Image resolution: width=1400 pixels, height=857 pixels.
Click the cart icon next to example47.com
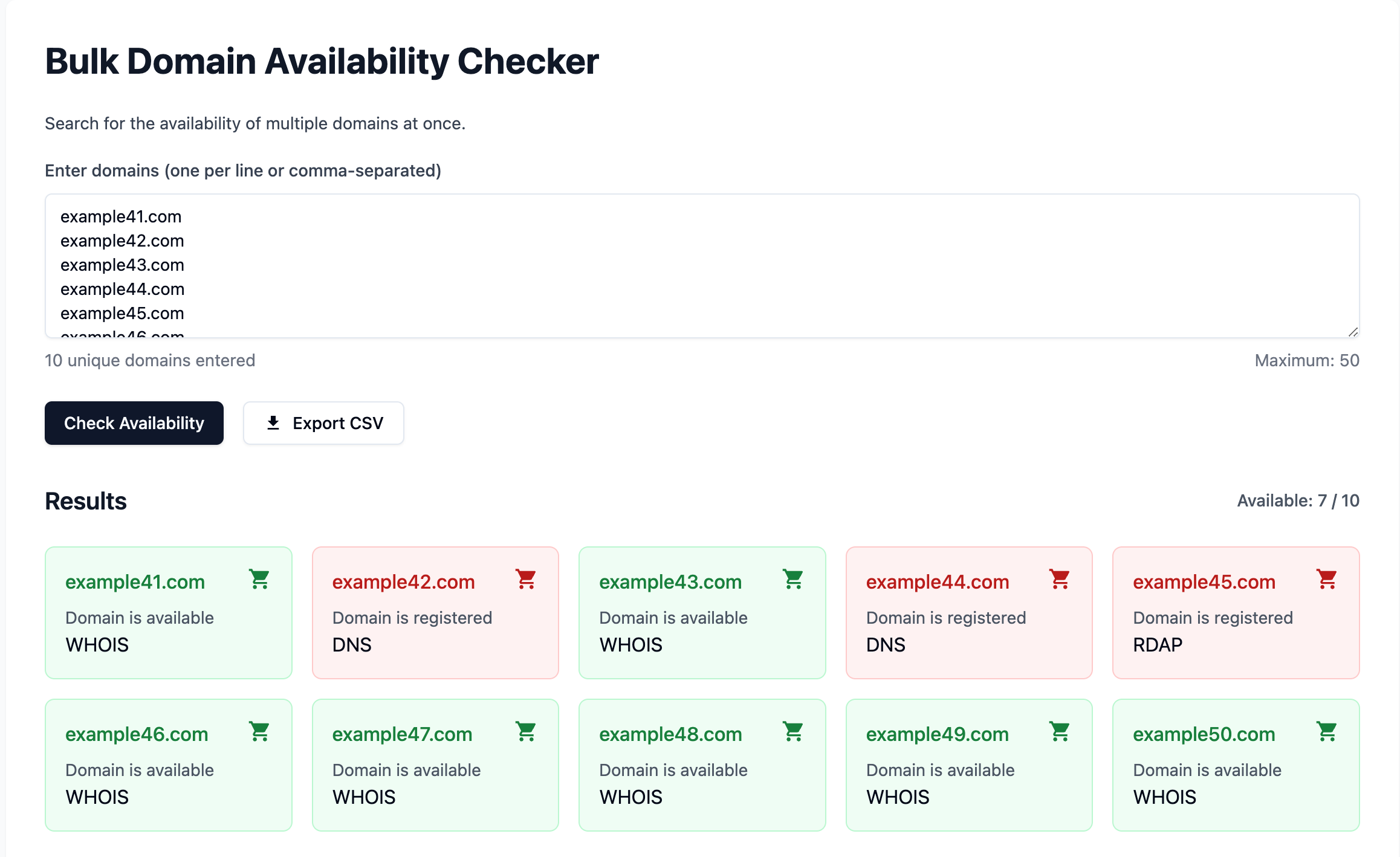point(526,731)
